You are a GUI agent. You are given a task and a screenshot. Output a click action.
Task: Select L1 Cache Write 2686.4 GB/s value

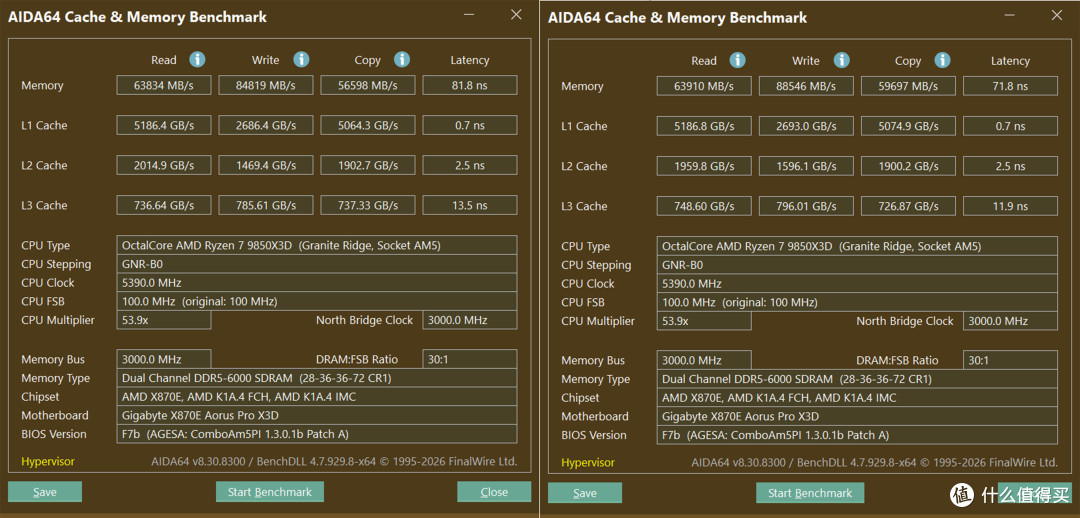point(266,125)
